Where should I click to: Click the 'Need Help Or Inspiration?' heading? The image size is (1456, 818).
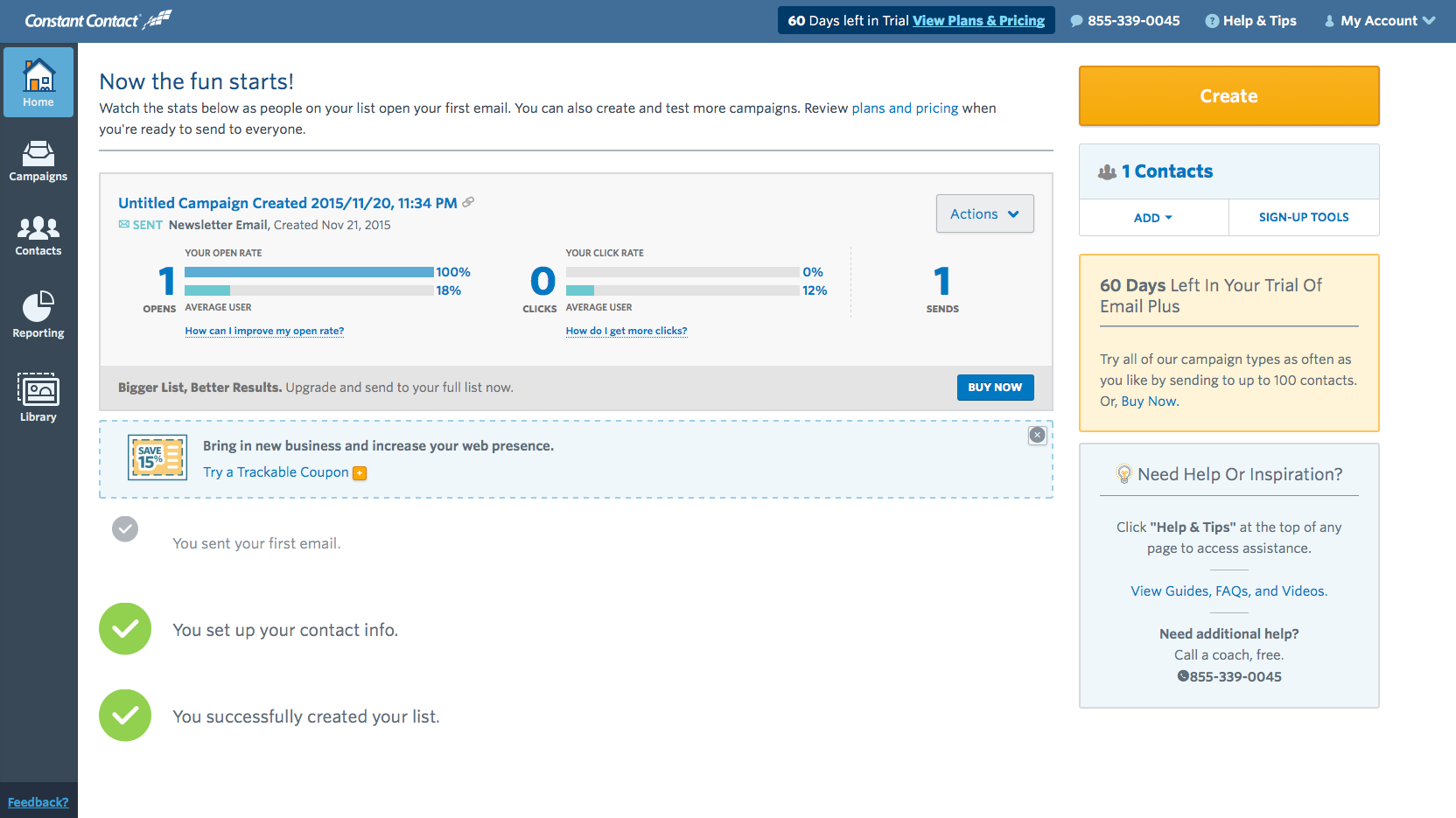[1240, 474]
